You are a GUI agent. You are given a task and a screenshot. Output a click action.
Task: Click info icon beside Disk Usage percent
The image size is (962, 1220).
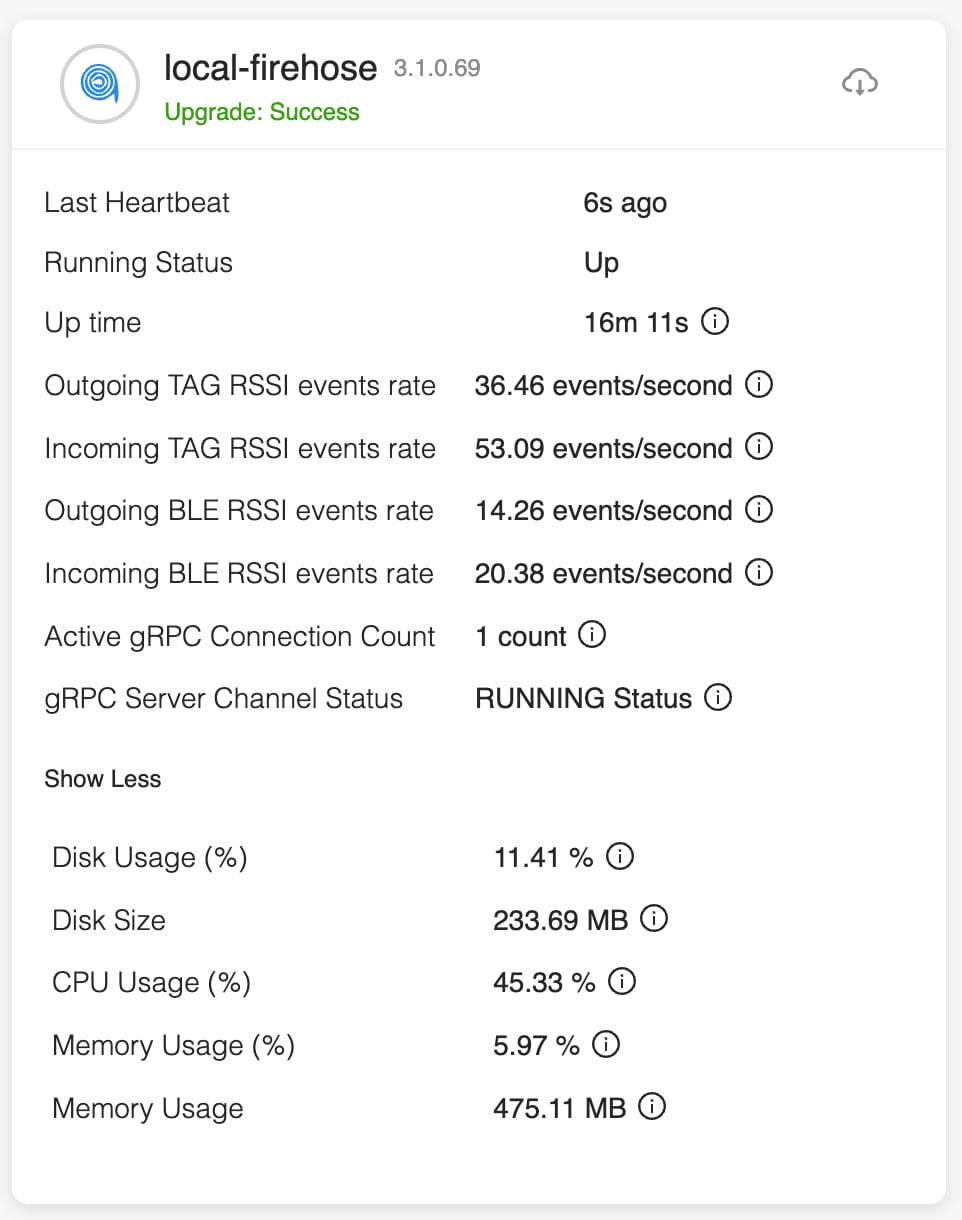(x=621, y=856)
